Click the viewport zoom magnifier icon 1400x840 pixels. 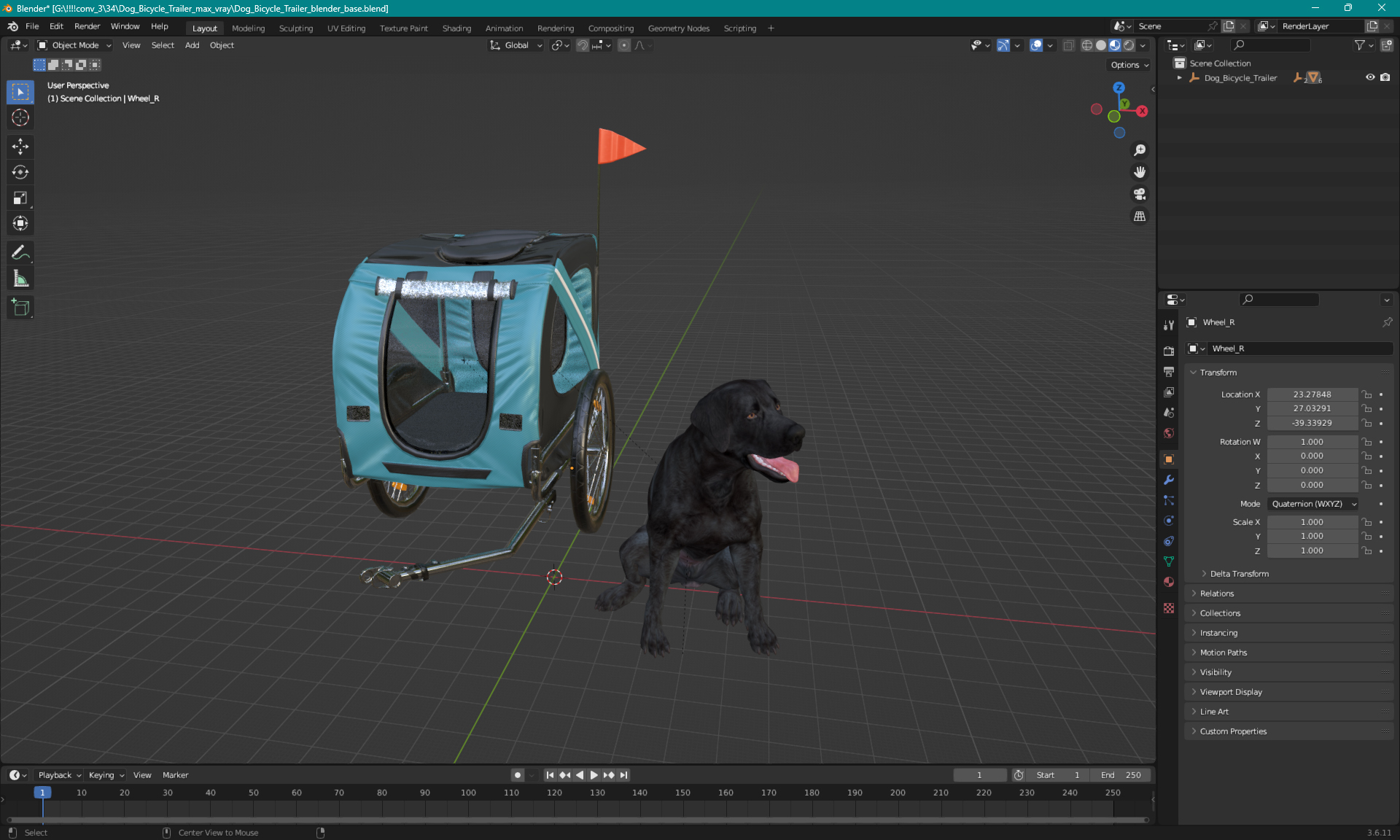(1140, 150)
